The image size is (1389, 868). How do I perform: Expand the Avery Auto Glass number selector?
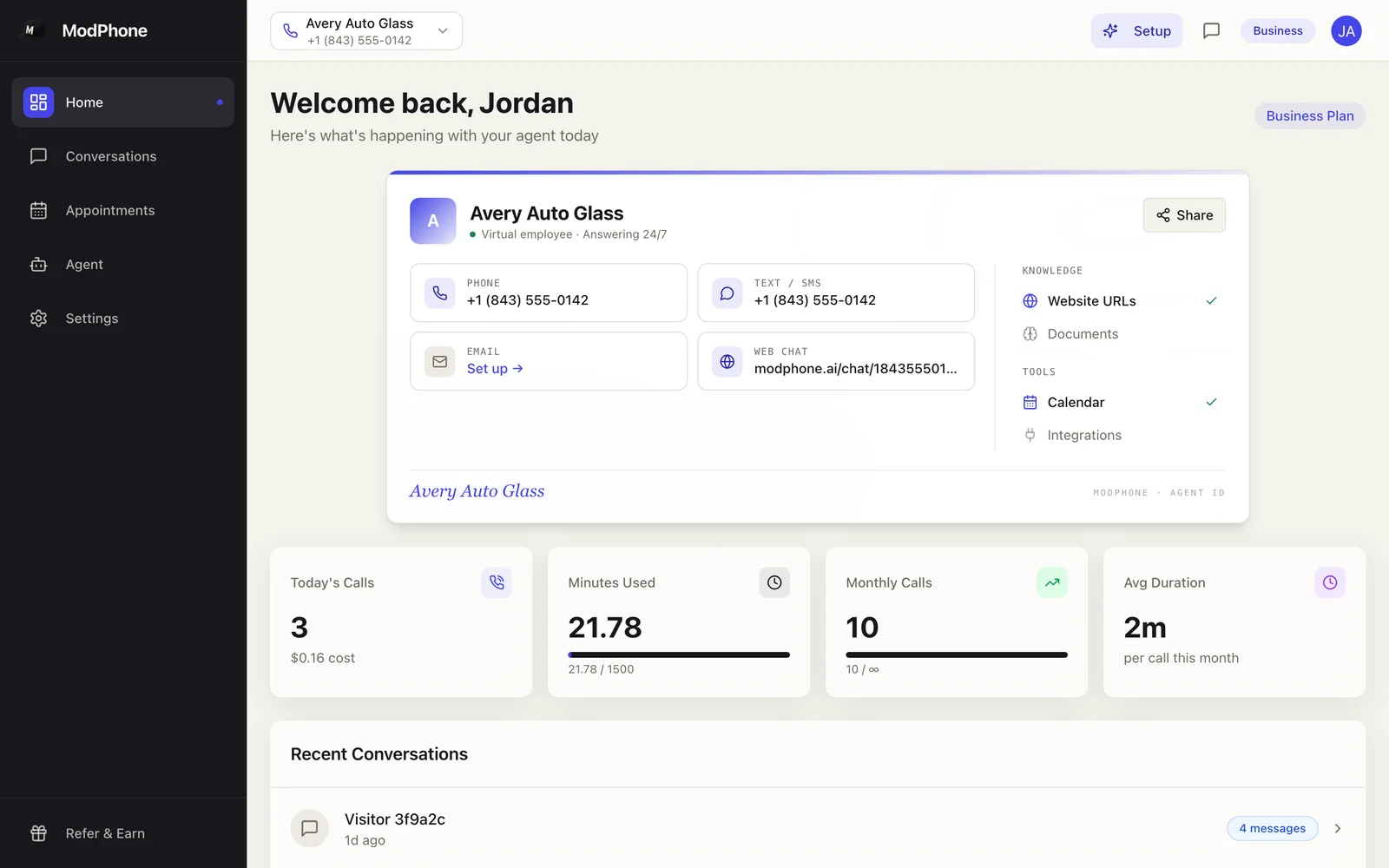(366, 31)
